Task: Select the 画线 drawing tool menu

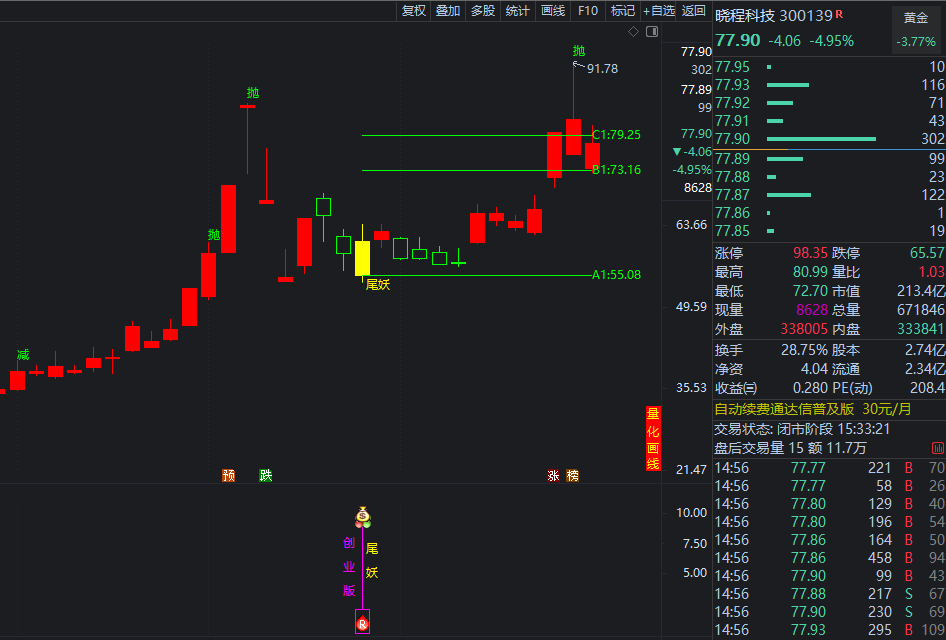Action: pyautogui.click(x=553, y=11)
